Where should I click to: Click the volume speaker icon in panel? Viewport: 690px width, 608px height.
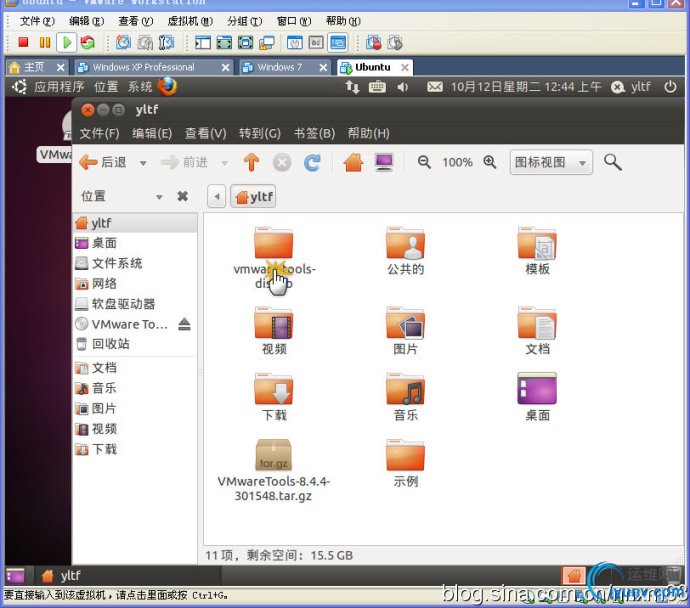(402, 87)
